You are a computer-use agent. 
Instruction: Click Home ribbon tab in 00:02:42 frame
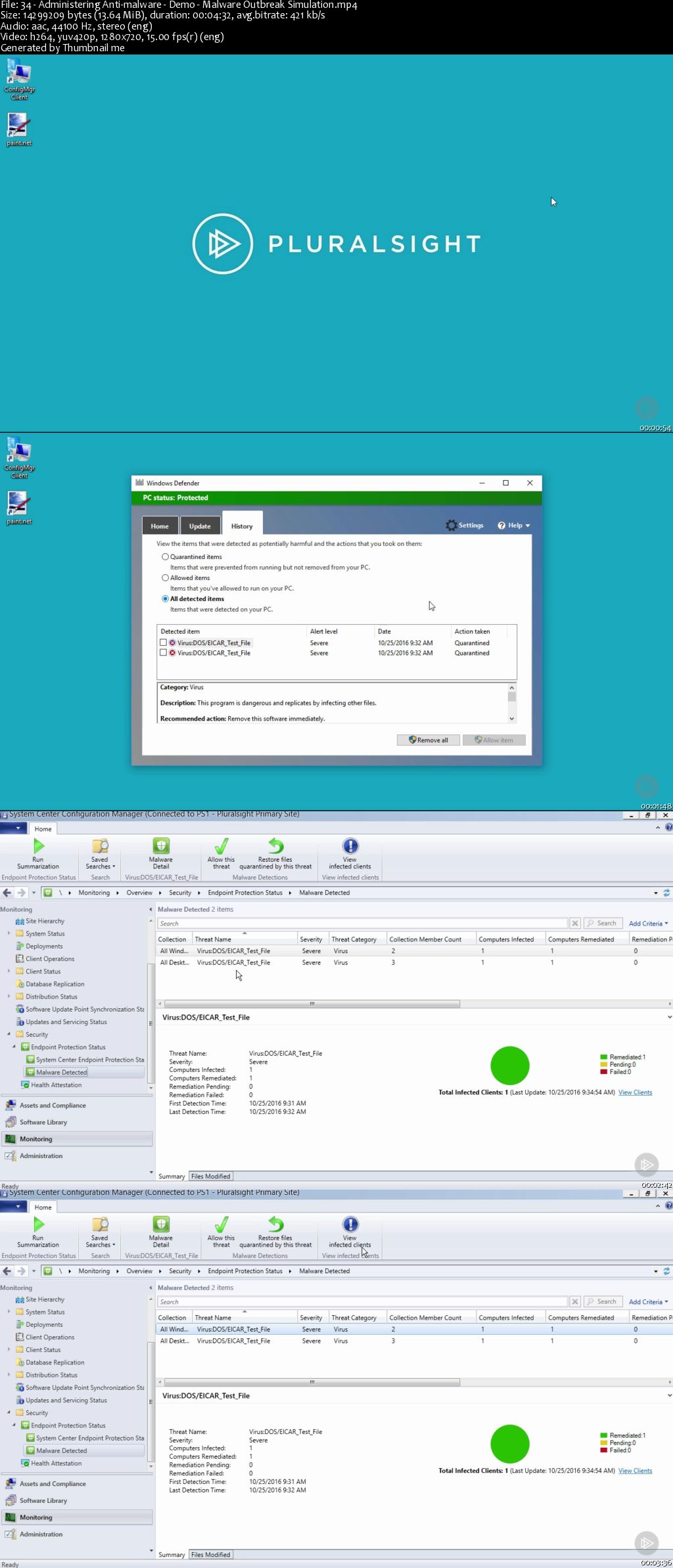click(x=43, y=828)
